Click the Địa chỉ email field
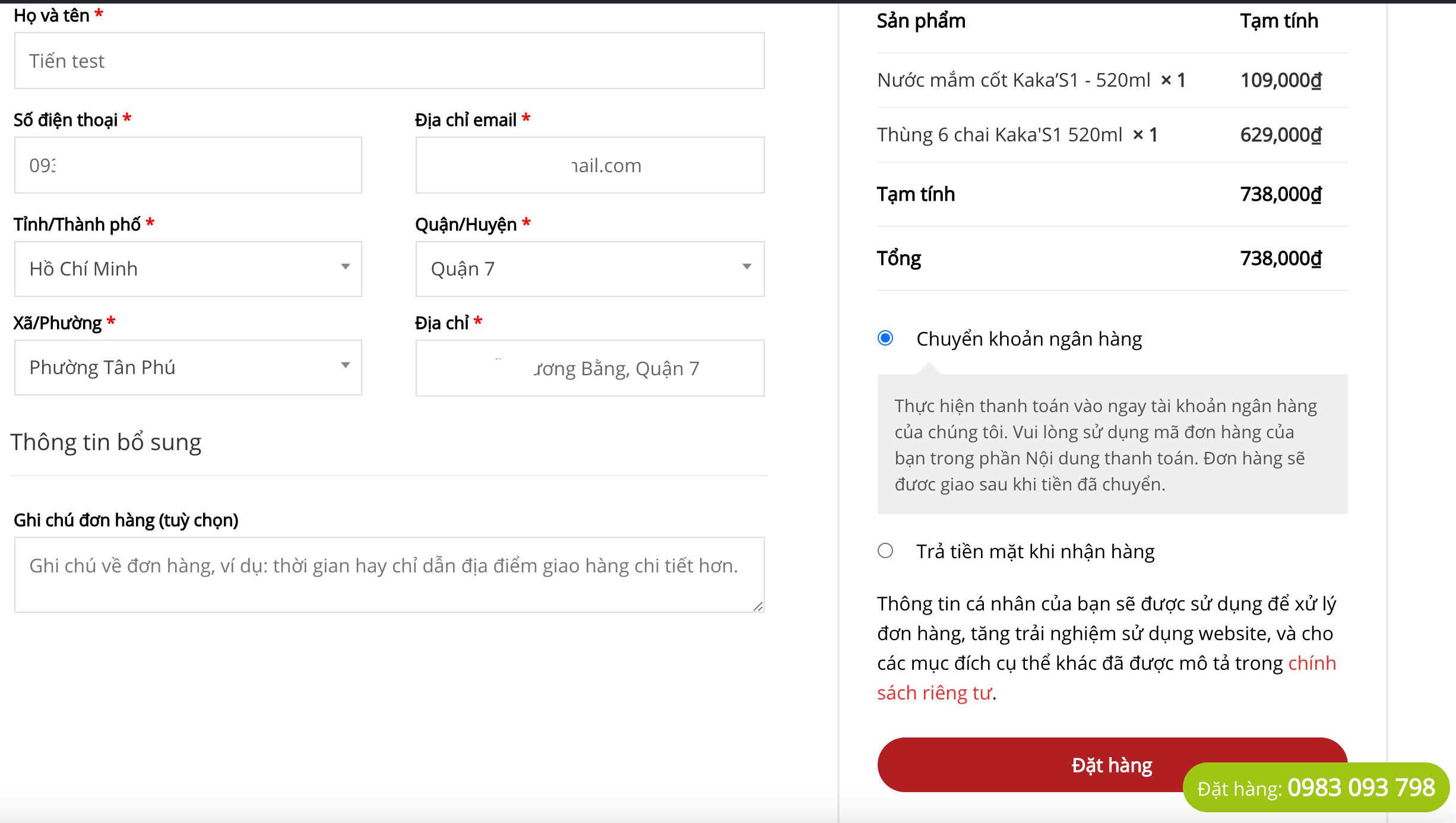Image resolution: width=1456 pixels, height=823 pixels. pos(589,165)
